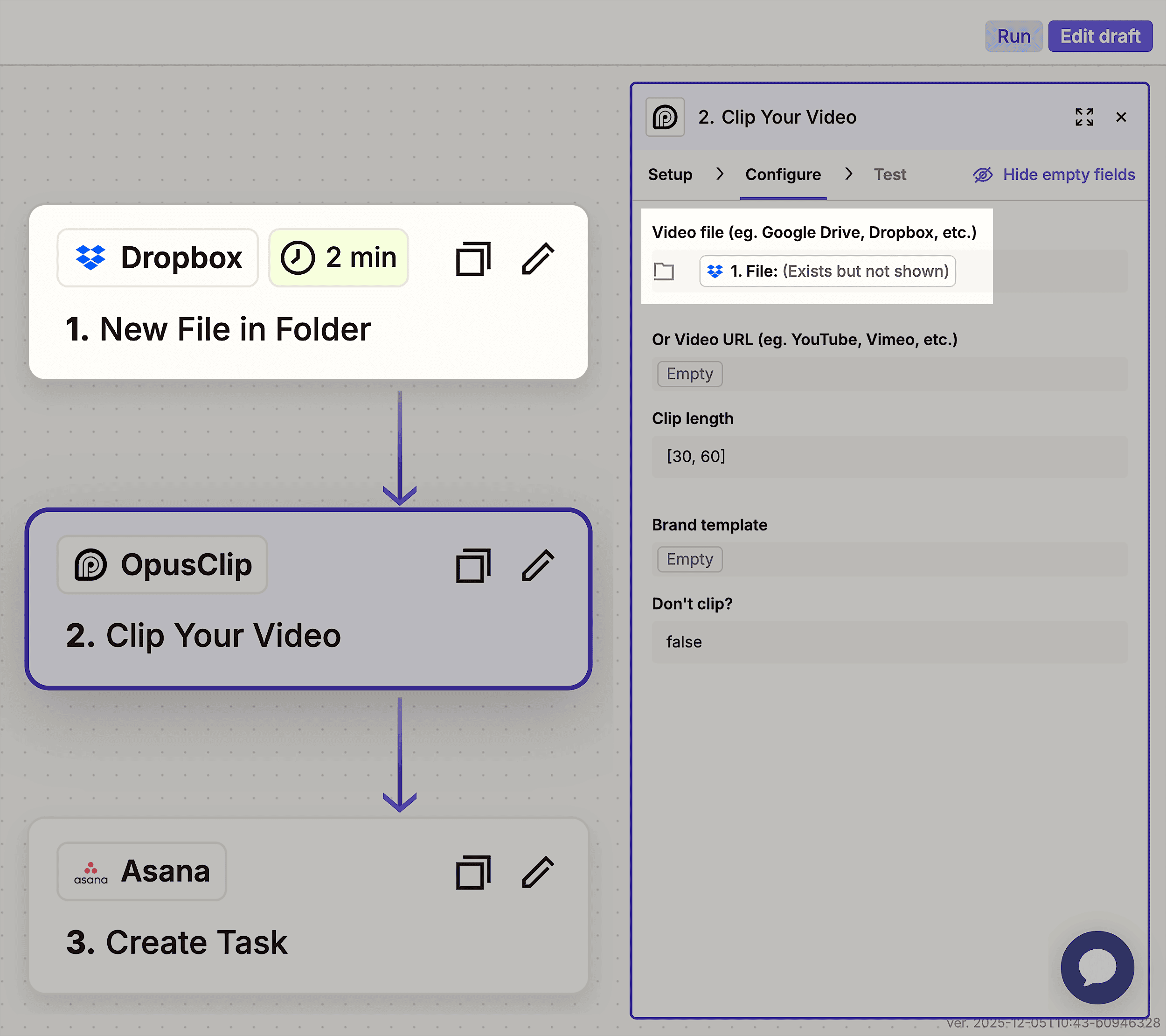The height and width of the screenshot is (1036, 1166).
Task: Switch to the Setup tab
Action: coord(670,174)
